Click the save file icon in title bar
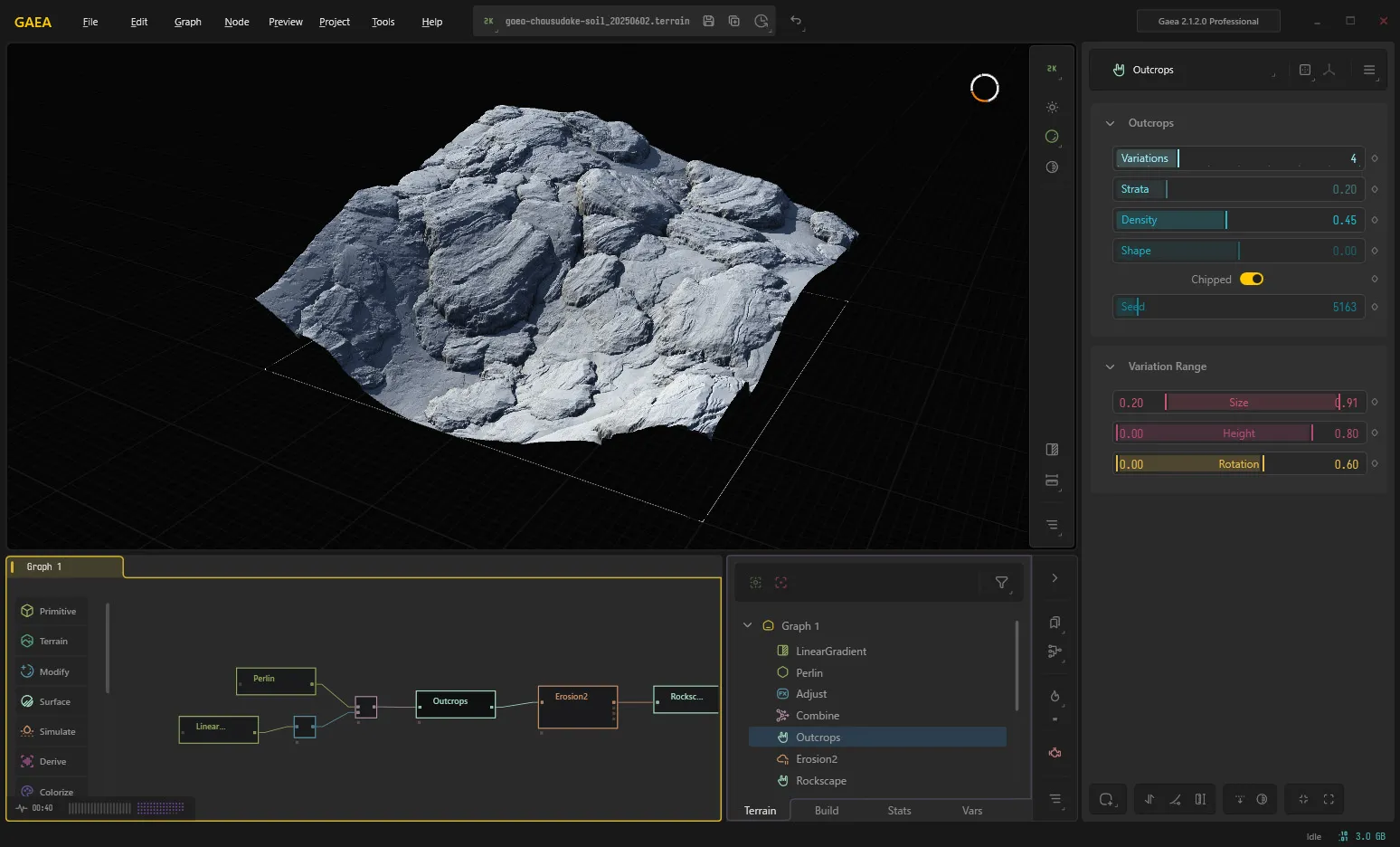 tap(708, 21)
